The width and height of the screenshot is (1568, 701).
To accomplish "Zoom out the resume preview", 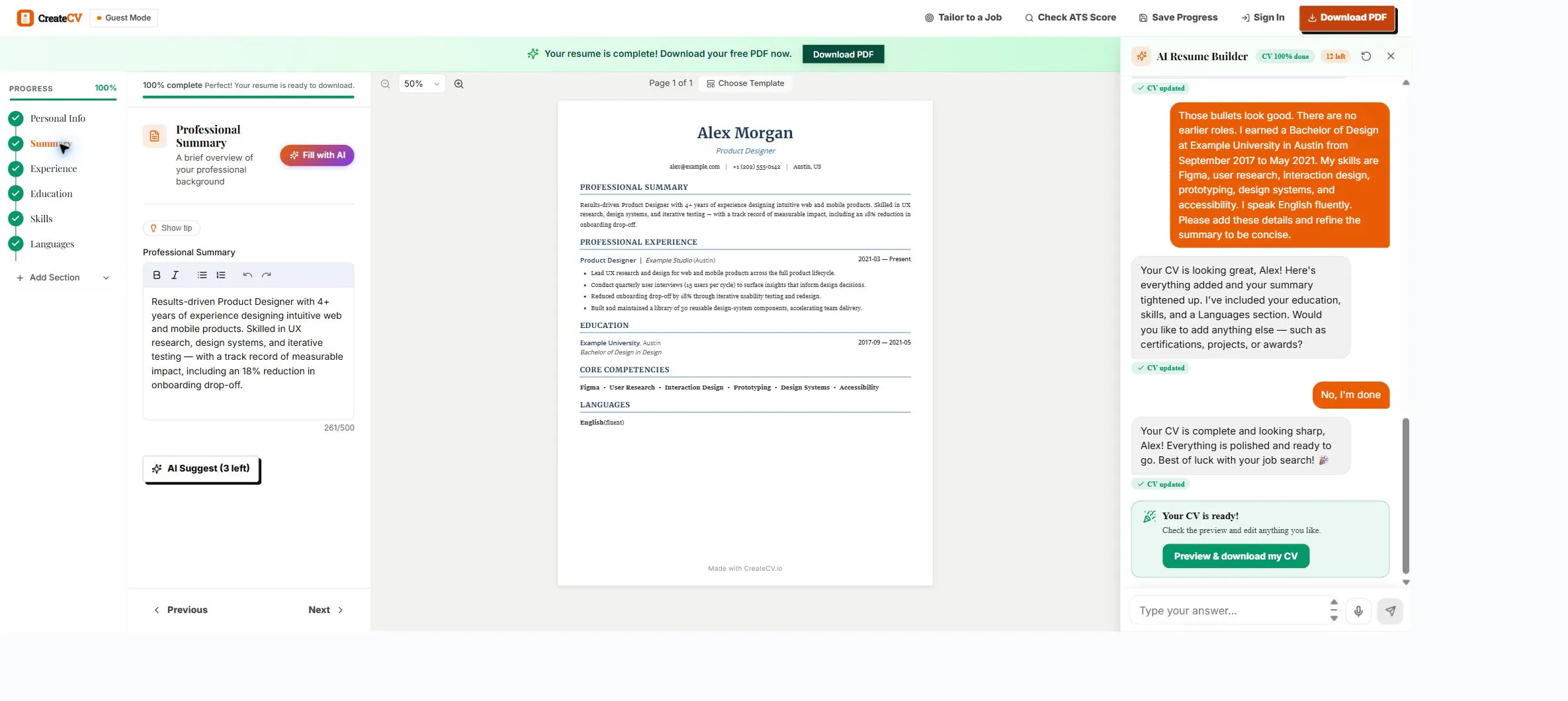I will 385,84.
